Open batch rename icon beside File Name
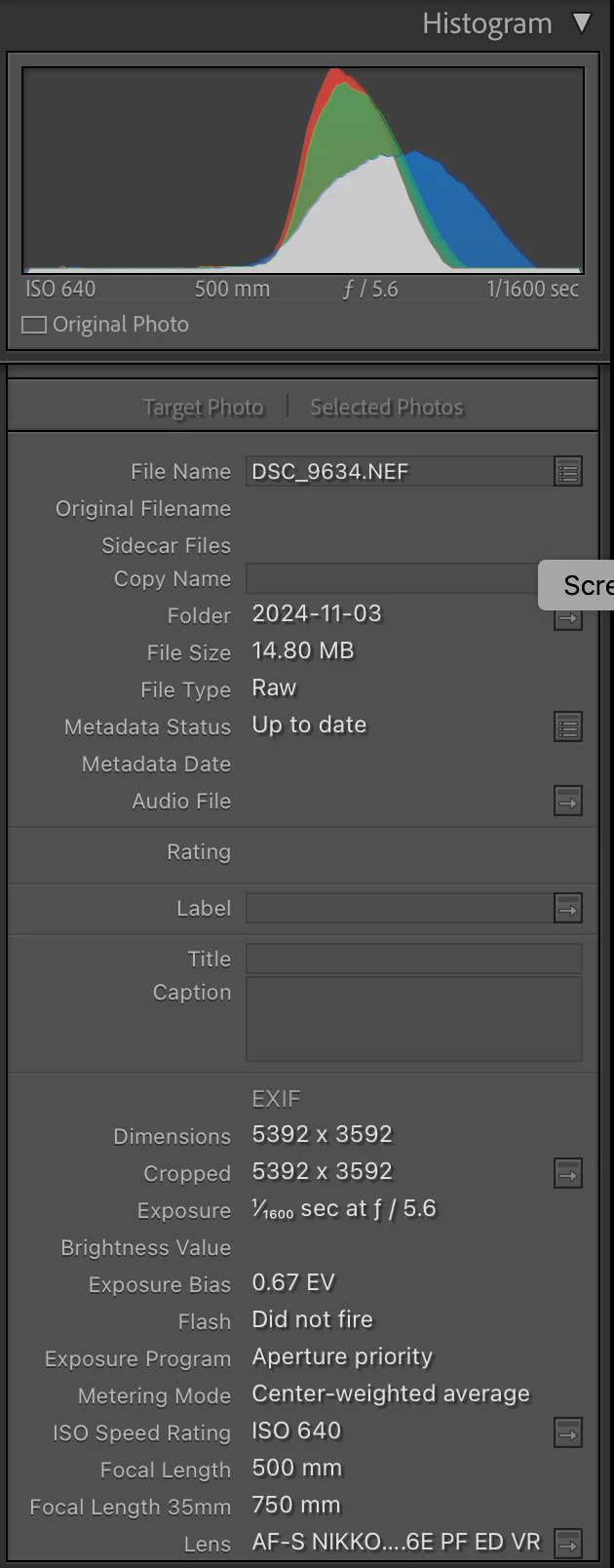Viewport: 614px width, 1568px height. pos(568,472)
